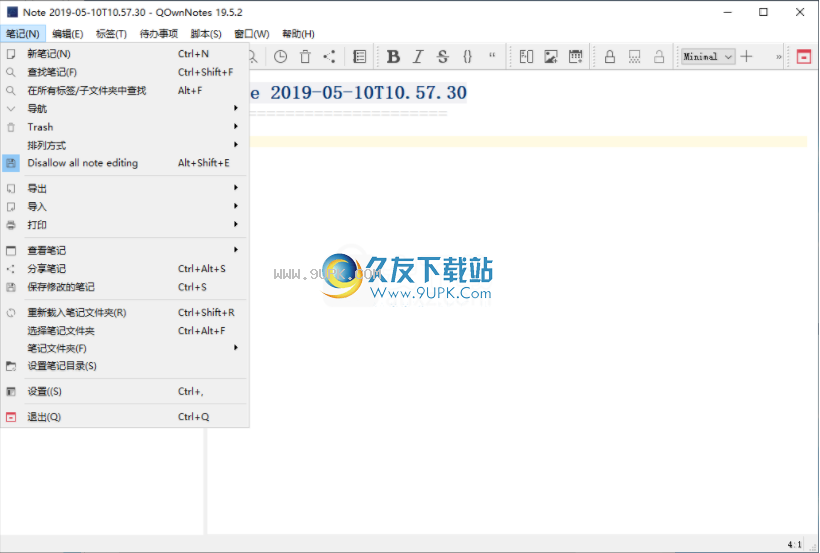Click the insert link toolbar icon

pyautogui.click(x=526, y=57)
